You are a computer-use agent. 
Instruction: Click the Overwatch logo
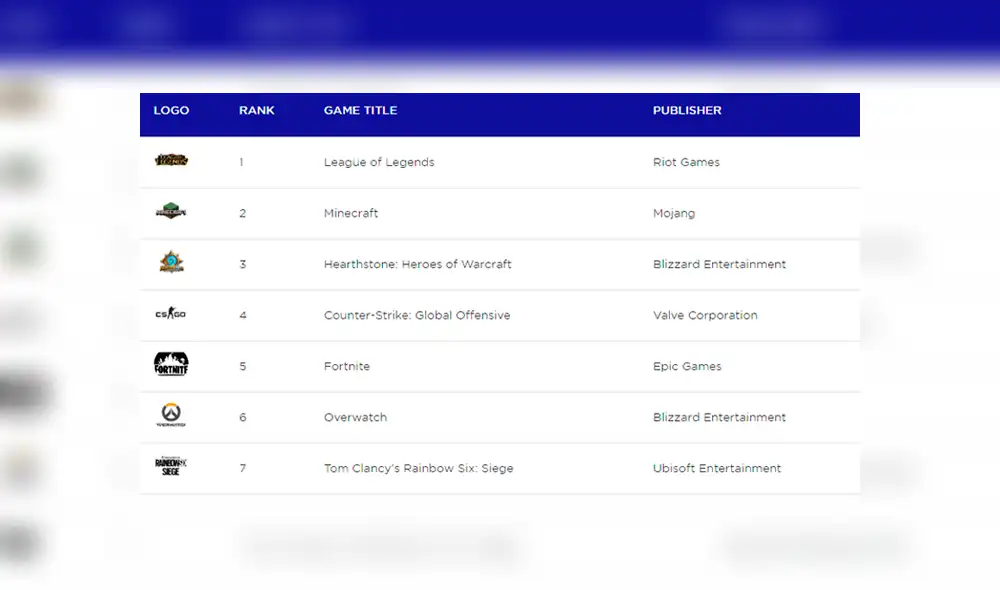[170, 417]
